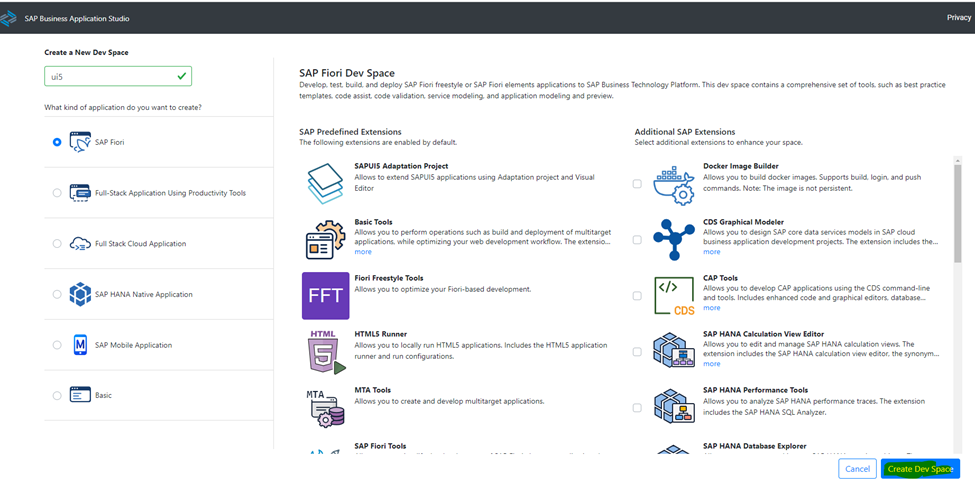Show more of SAP HANA Calculation View Editor
The height and width of the screenshot is (485, 975).
(712, 364)
